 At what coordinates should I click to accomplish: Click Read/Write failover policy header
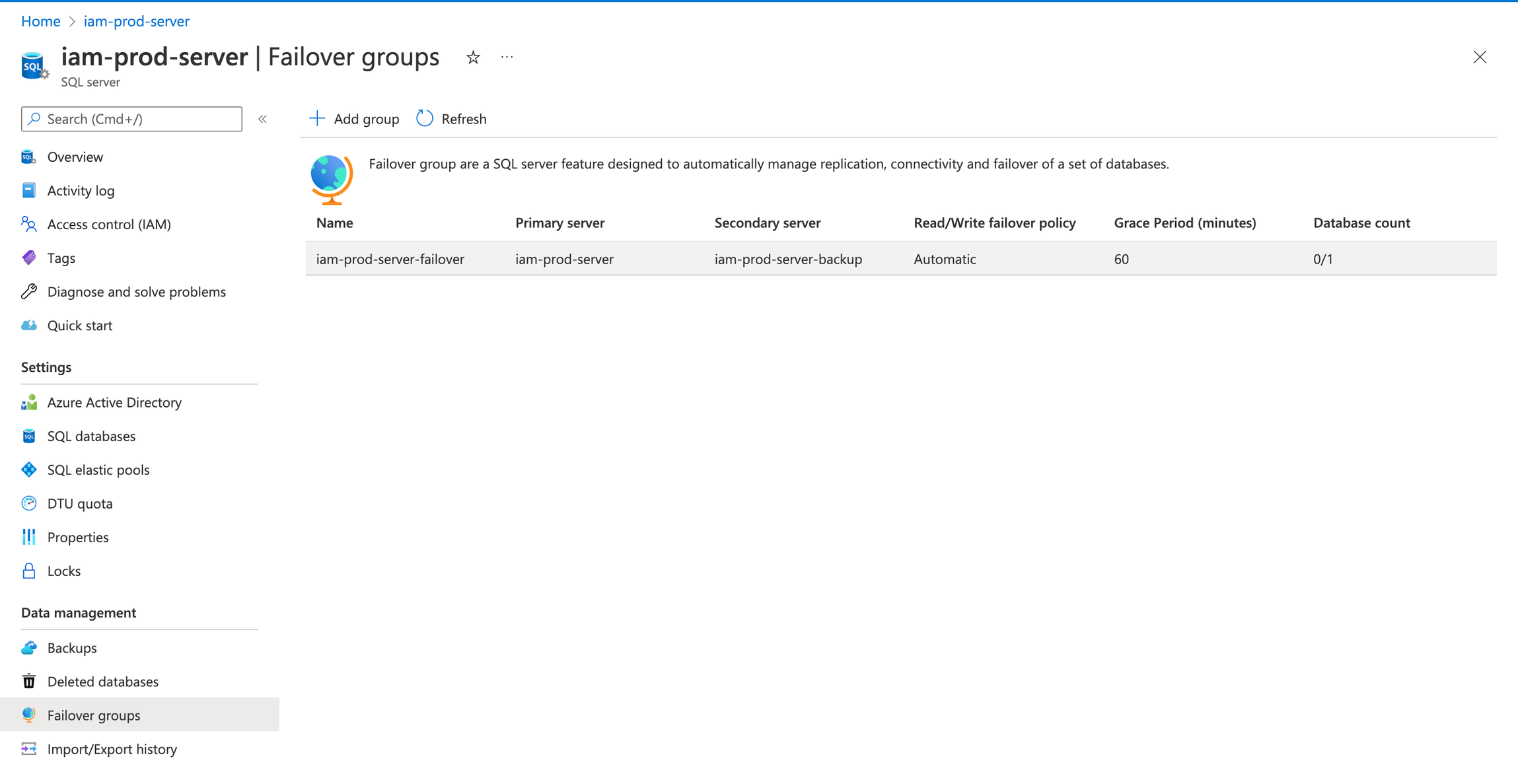[995, 223]
